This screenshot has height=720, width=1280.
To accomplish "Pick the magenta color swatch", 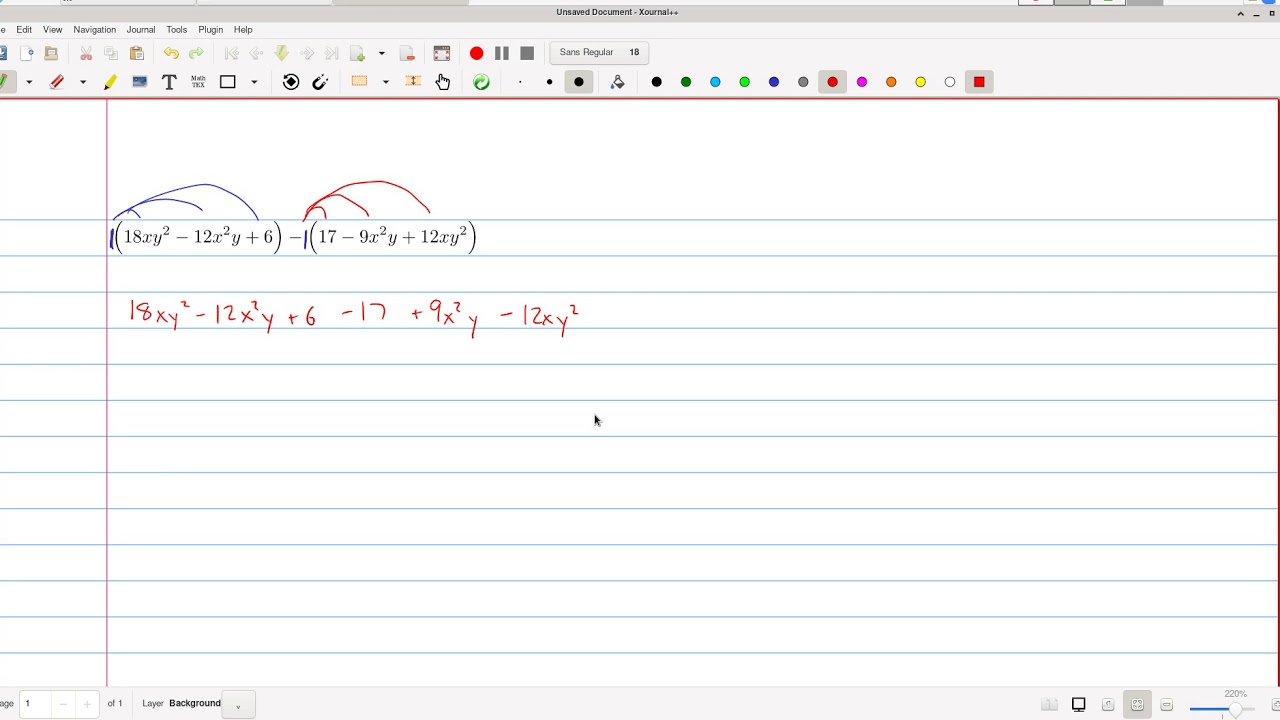I will 862,82.
